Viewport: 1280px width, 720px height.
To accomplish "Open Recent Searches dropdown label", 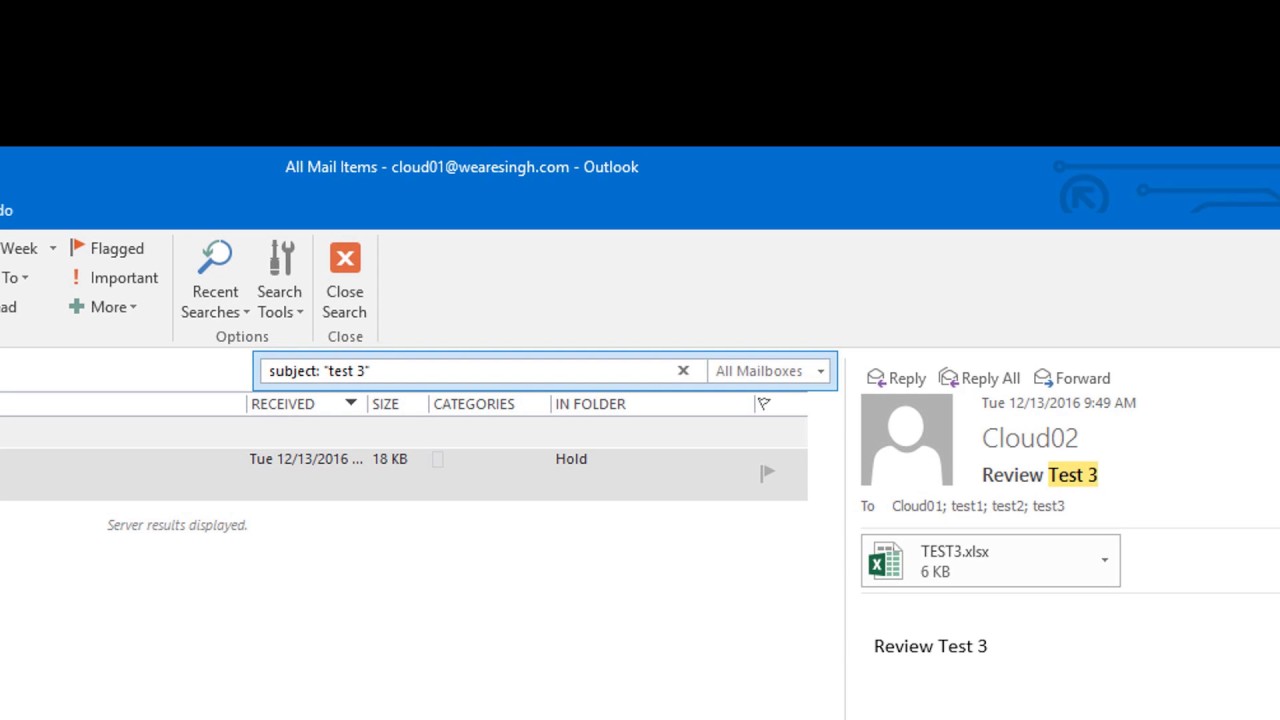I will tap(215, 302).
